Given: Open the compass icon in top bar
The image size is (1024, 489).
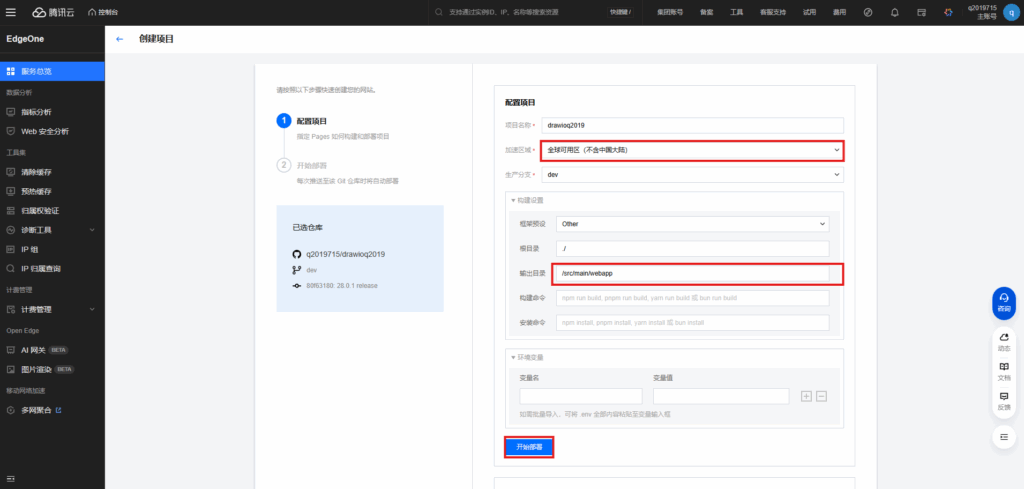Looking at the screenshot, I should click(x=867, y=12).
